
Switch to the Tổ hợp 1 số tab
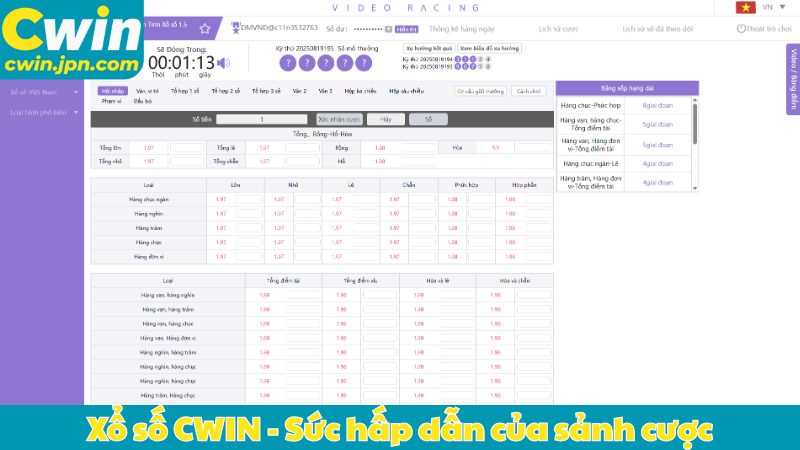pos(183,91)
